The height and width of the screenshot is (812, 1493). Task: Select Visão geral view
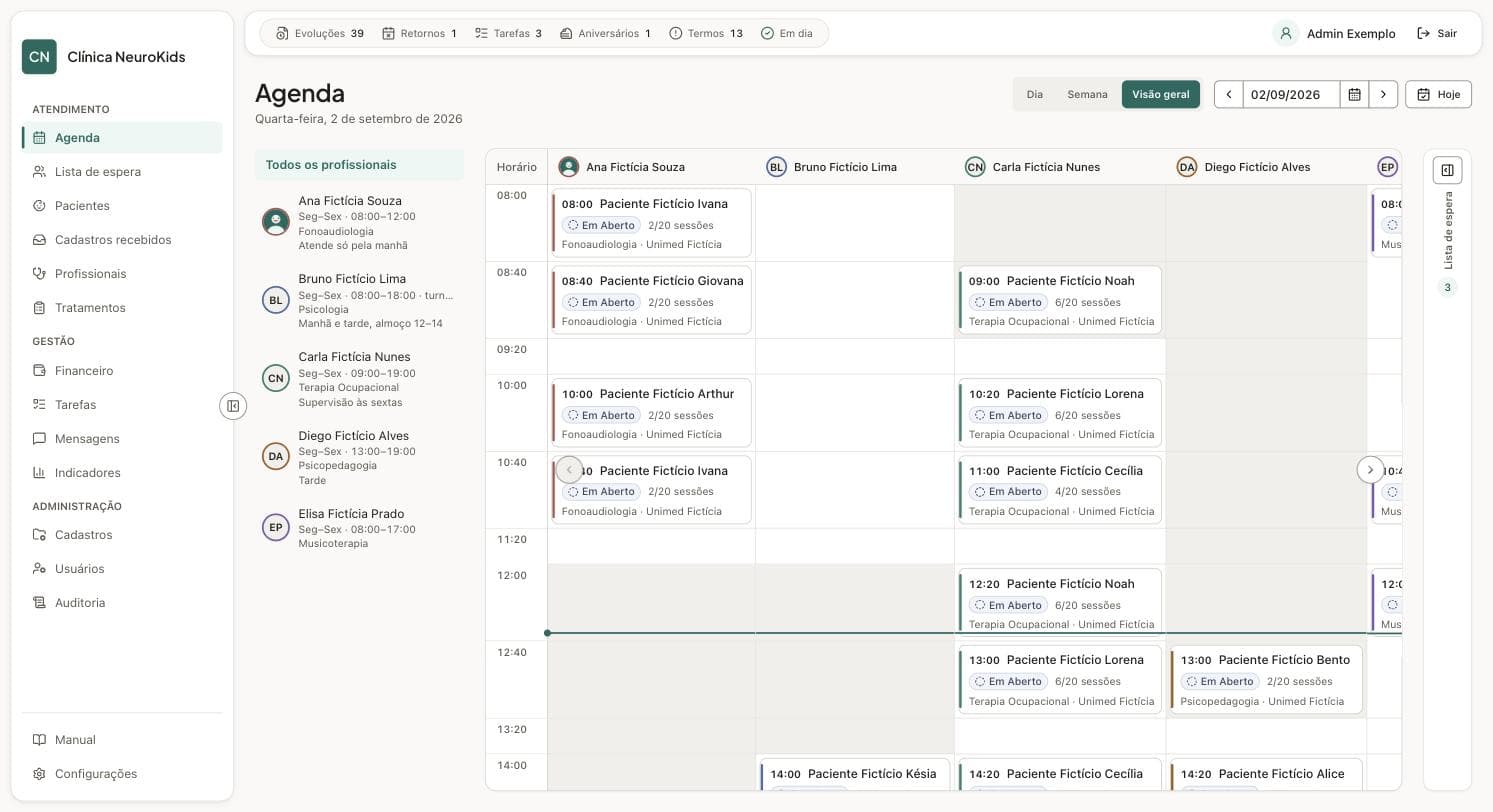(x=1160, y=94)
